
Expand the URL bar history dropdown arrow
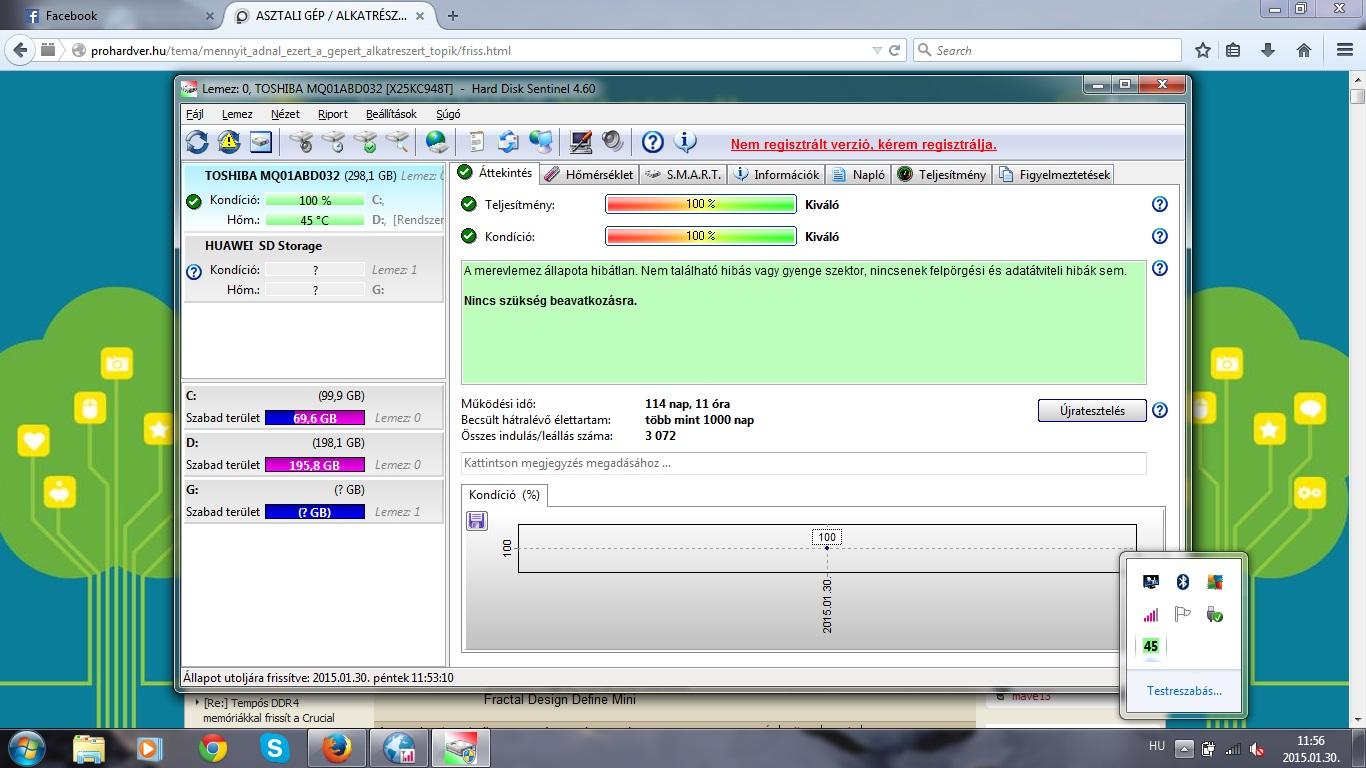[877, 50]
